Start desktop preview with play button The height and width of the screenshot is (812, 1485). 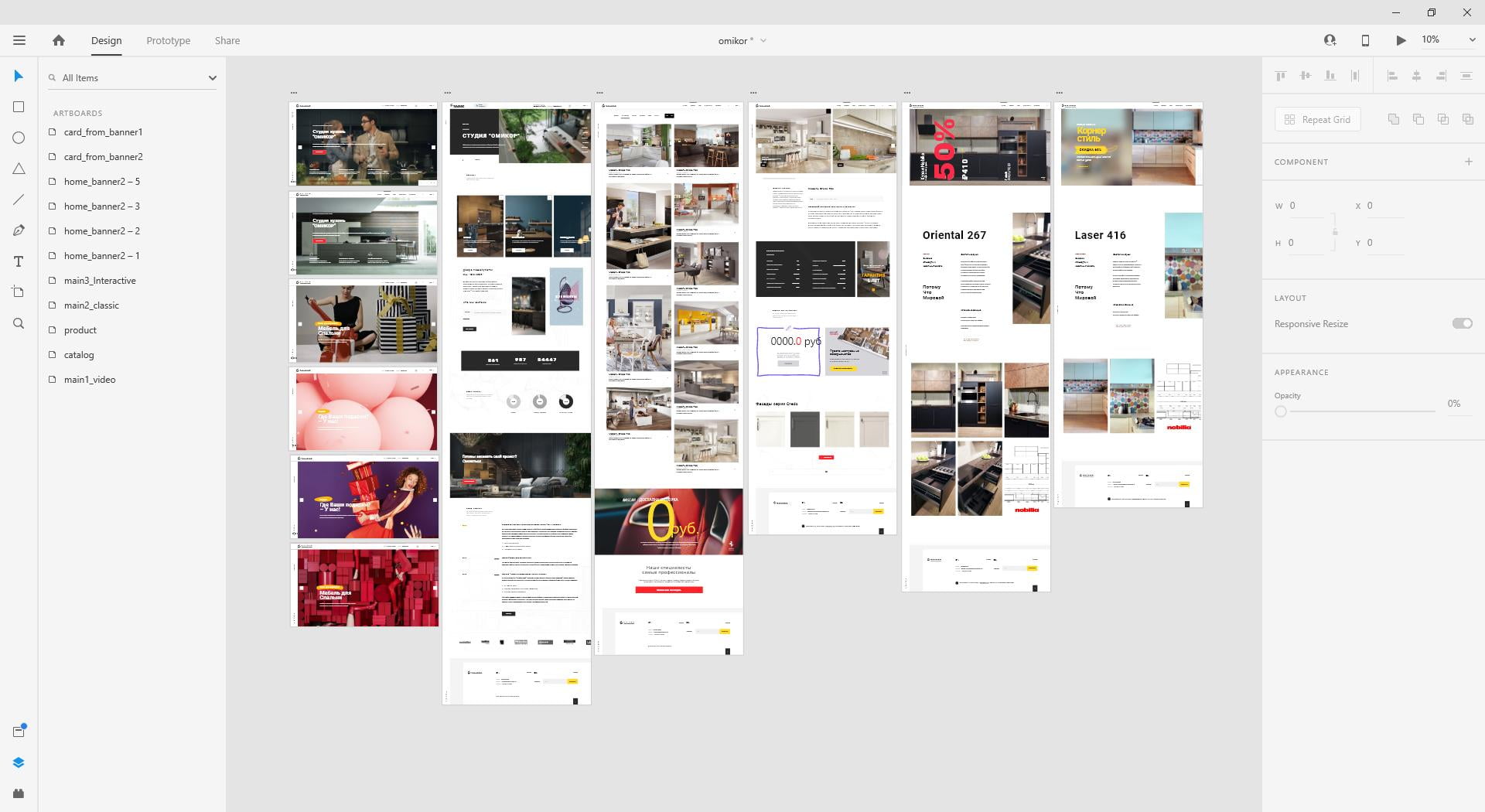[1401, 40]
